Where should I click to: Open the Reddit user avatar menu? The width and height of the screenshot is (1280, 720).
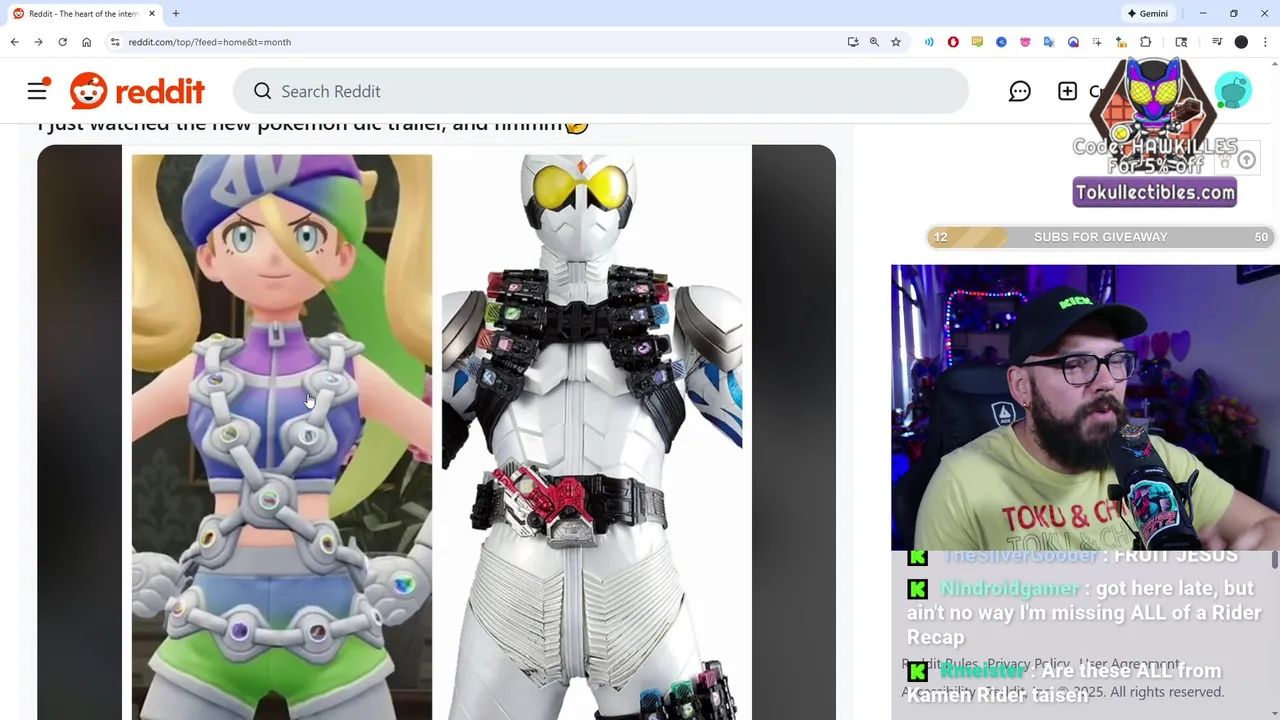[x=1233, y=91]
